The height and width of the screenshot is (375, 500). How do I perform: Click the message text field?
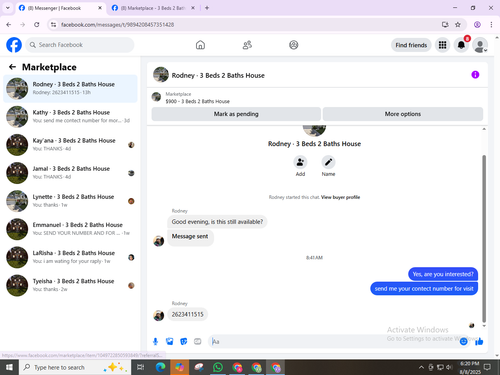click(333, 341)
